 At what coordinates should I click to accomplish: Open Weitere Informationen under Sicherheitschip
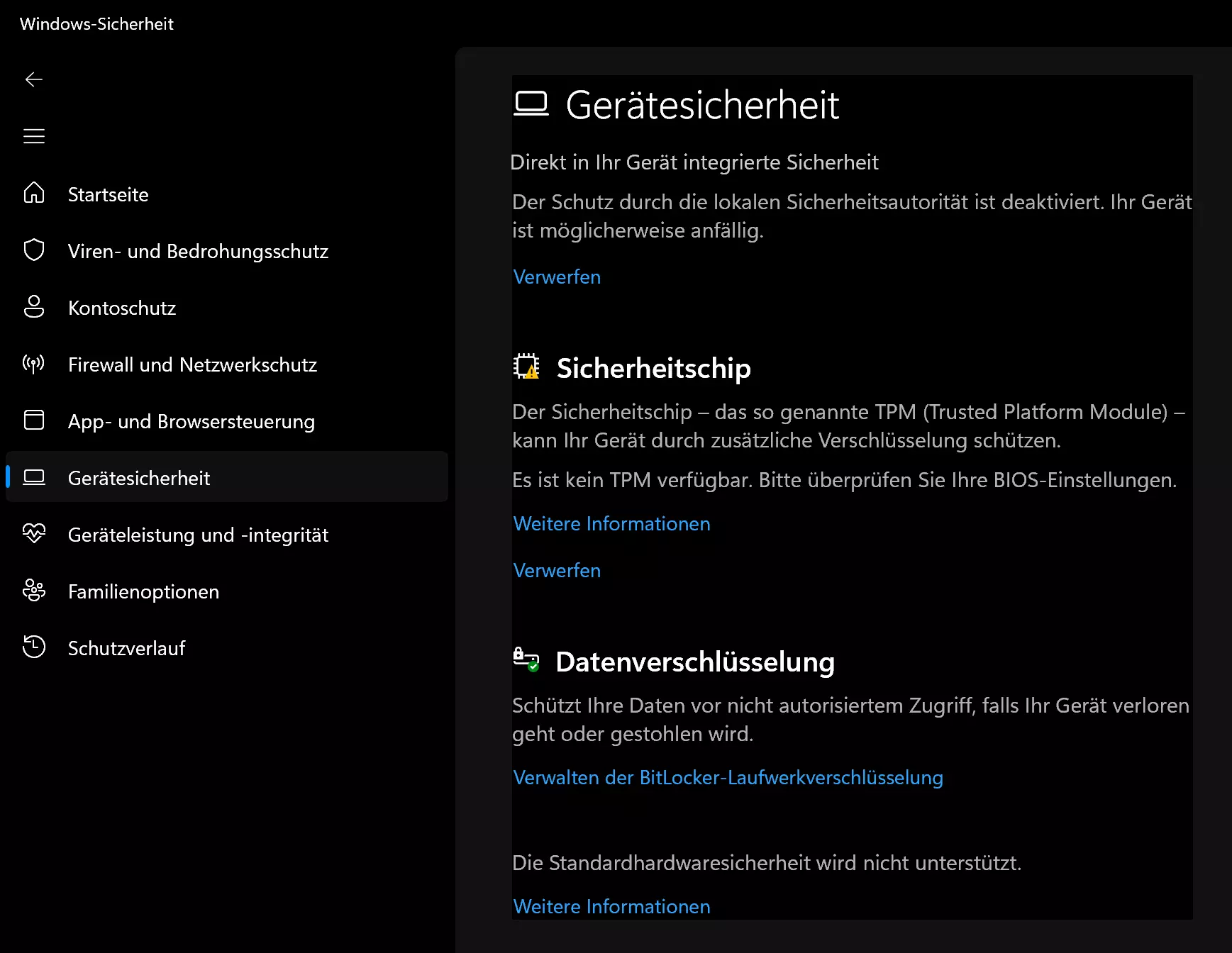click(611, 523)
